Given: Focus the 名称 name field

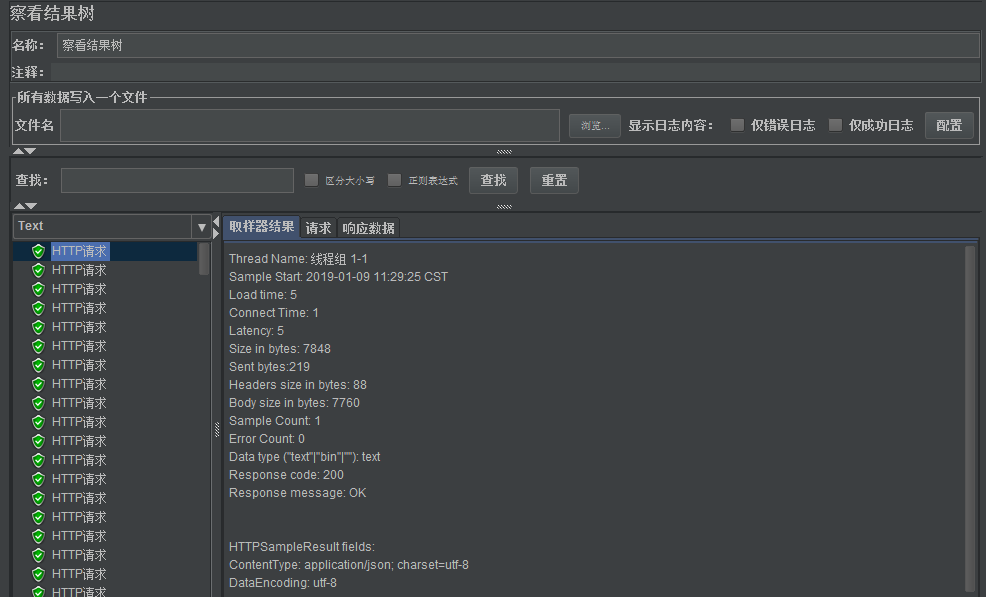Looking at the screenshot, I should [x=518, y=45].
